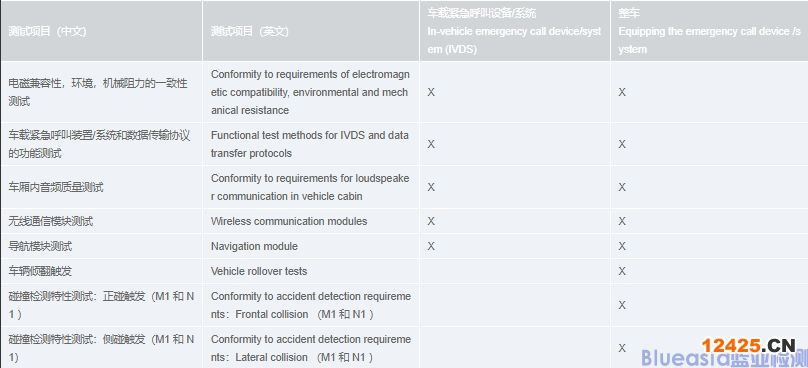
Task: Click the 电磁兼容性 Chinese test item cell
Action: click(101, 92)
